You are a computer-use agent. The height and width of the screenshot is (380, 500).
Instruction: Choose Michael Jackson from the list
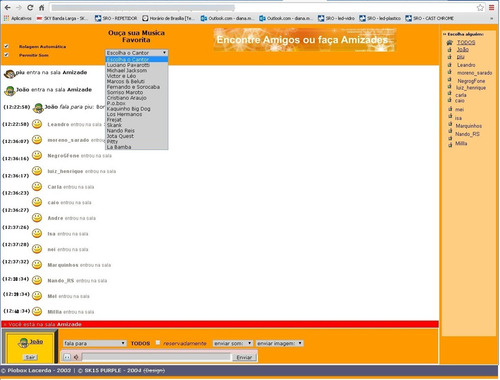(137, 70)
